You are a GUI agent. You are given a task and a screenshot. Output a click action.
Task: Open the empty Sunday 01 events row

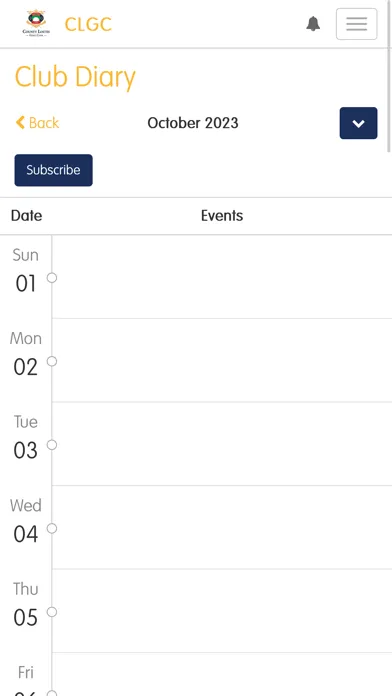pyautogui.click(x=222, y=277)
